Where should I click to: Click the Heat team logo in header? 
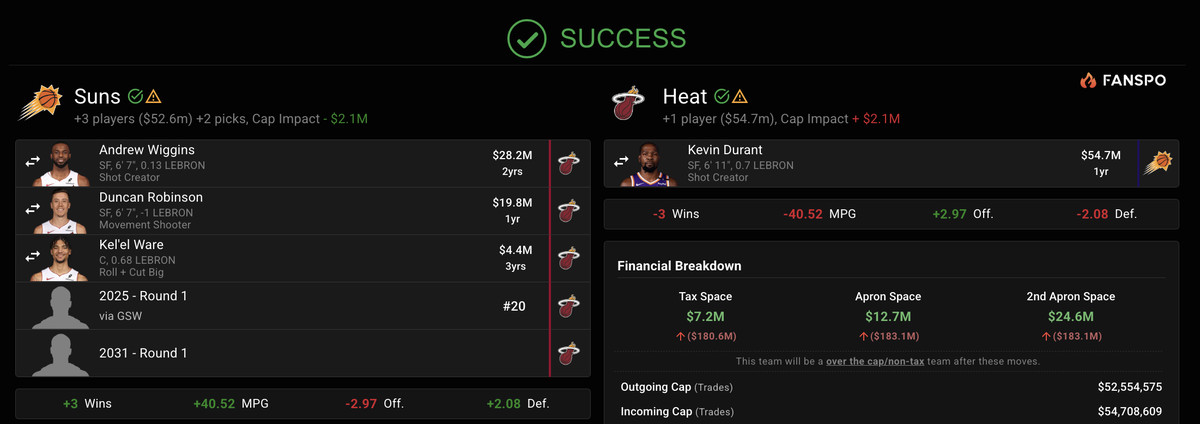click(629, 103)
